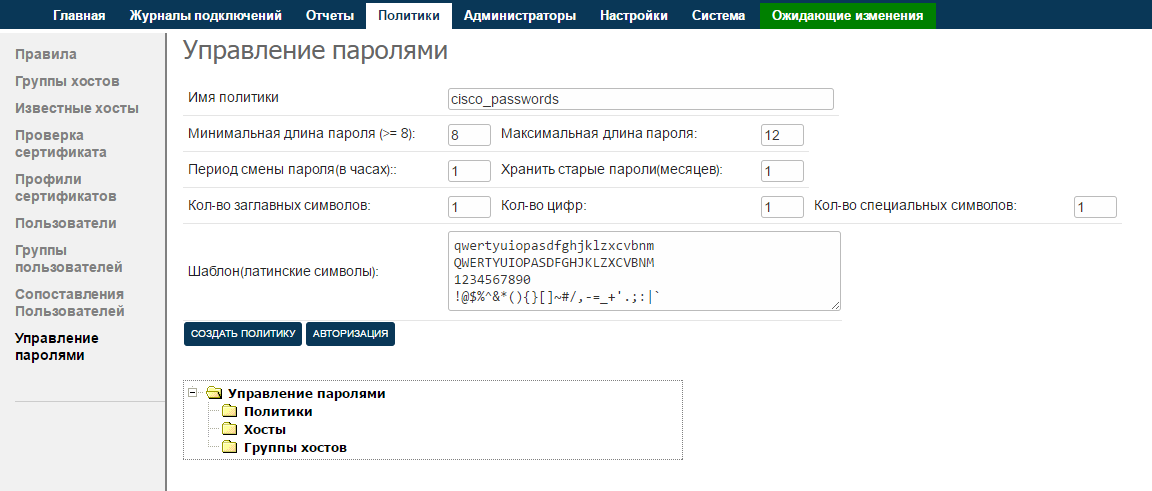The height and width of the screenshot is (491, 1152).
Task: Click the Хосты folder icon in tree
Action: click(229, 430)
